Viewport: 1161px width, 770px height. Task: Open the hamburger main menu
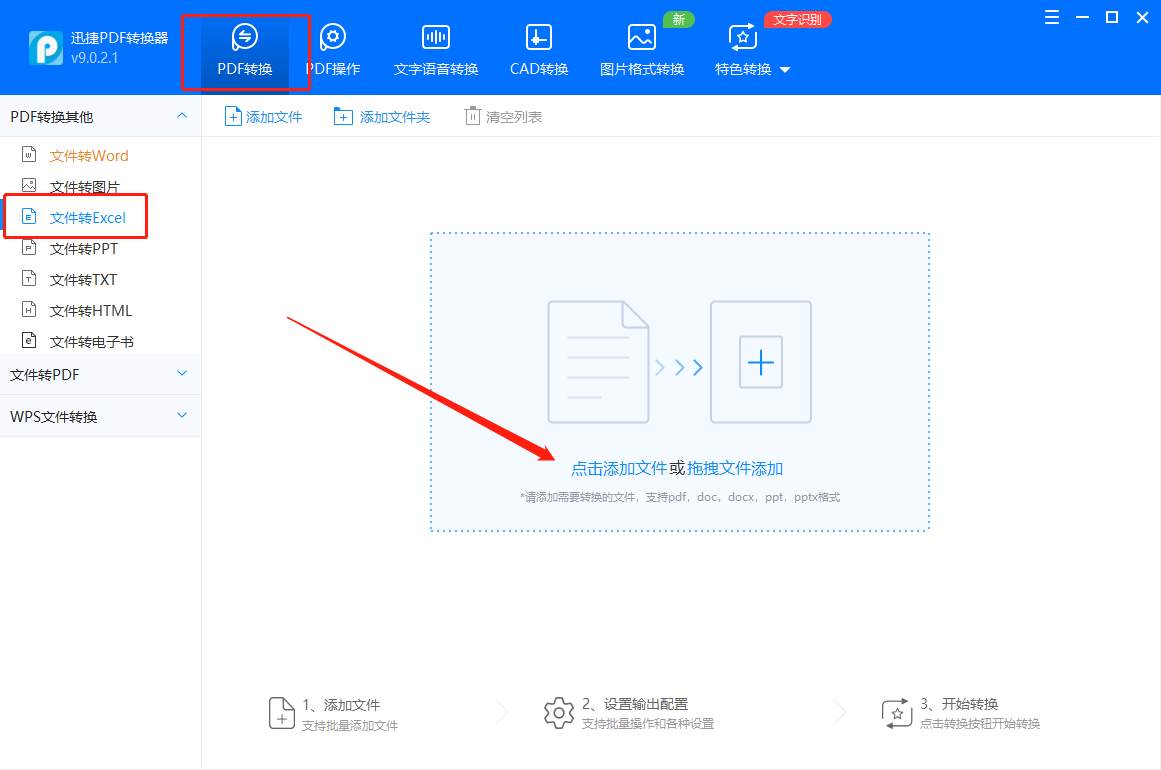click(x=1051, y=17)
